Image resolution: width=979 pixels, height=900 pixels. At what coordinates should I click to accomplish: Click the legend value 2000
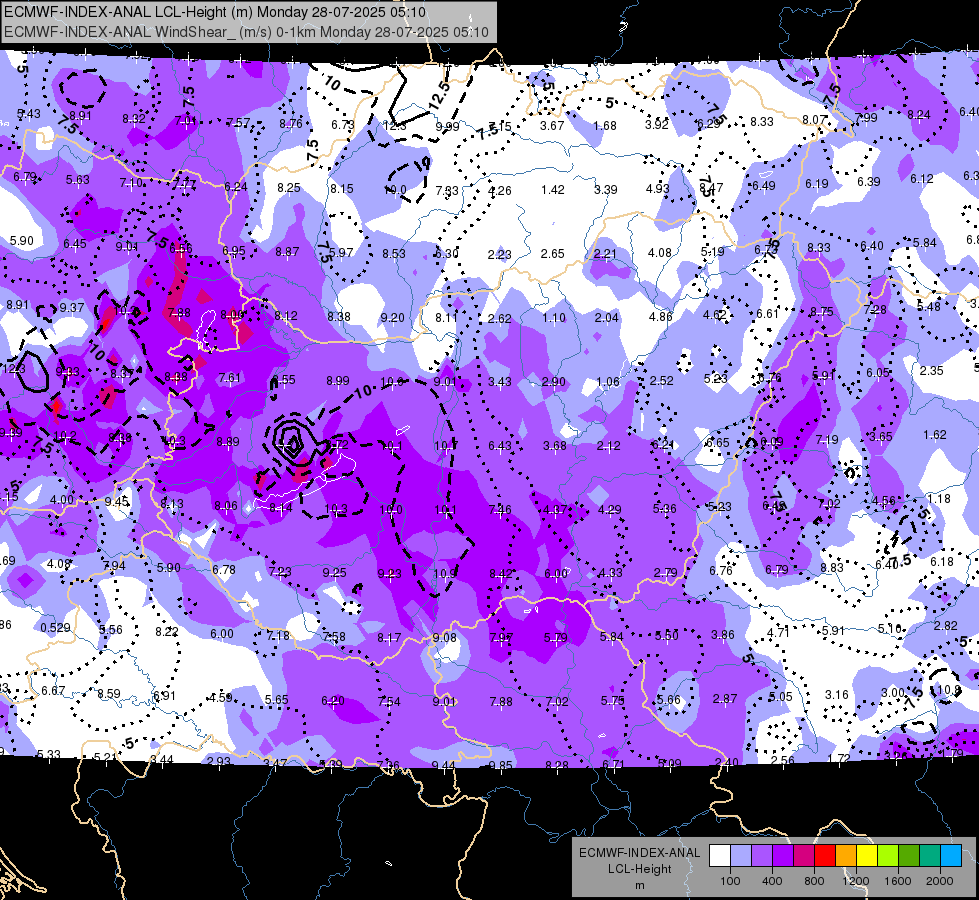coord(940,881)
